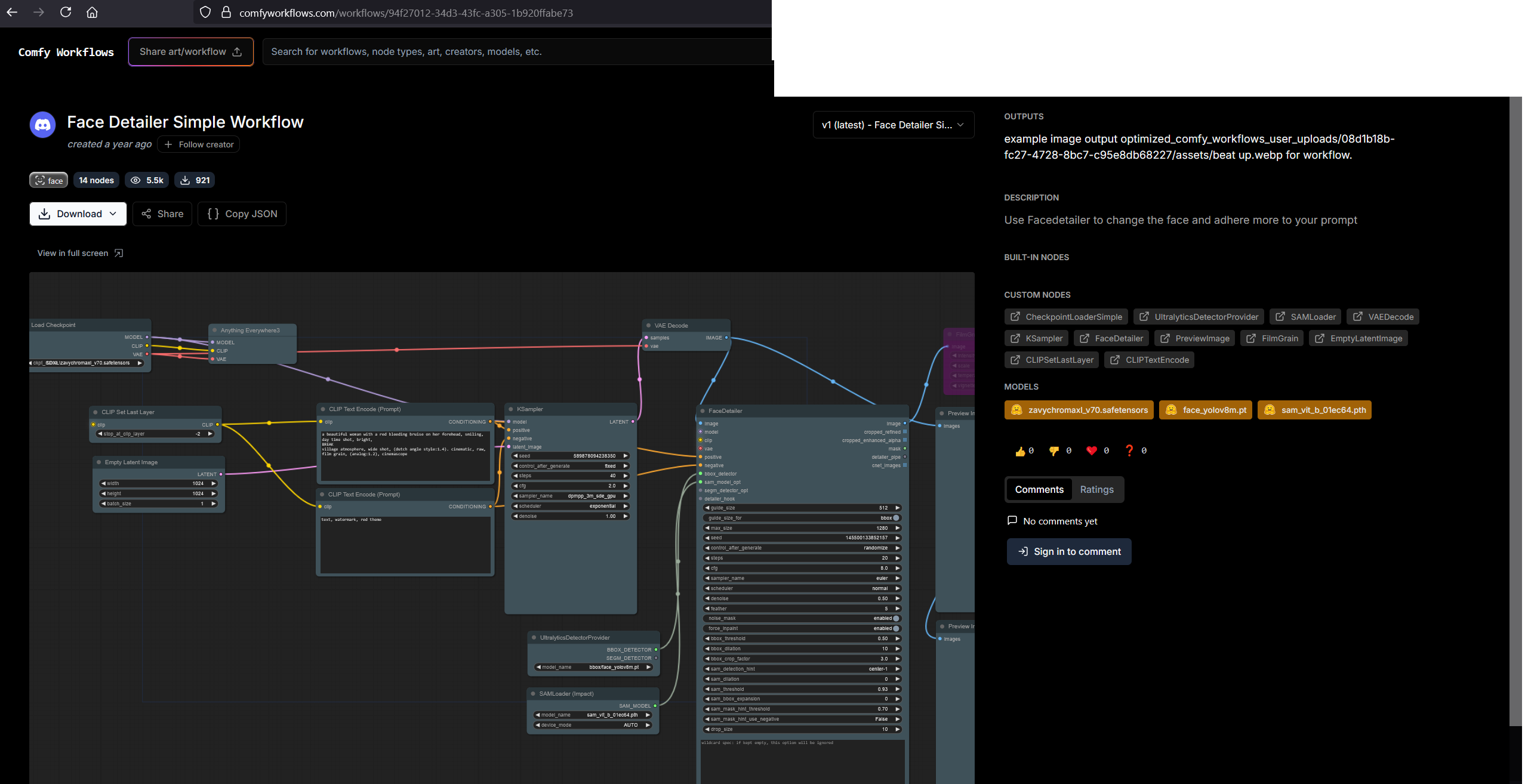Give a thumbs up reaction
Viewport: 1528px width, 784px height.
pos(1020,451)
